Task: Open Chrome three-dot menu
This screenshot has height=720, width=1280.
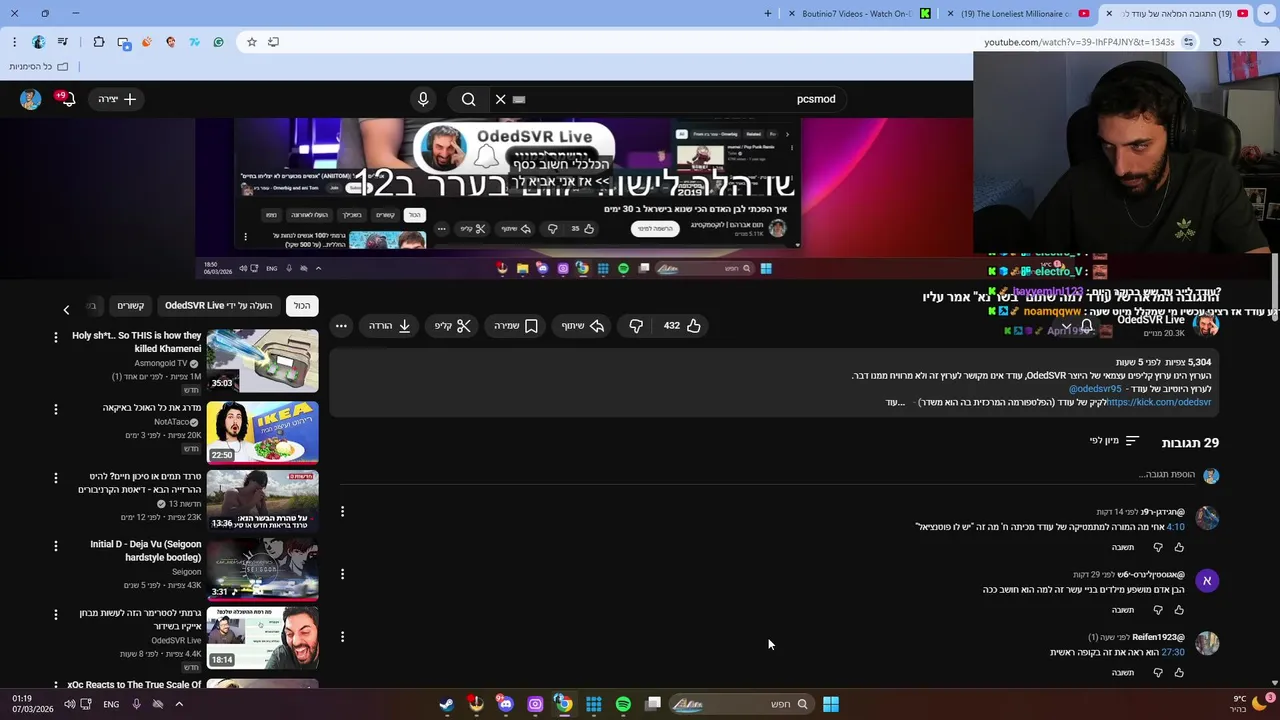Action: (x=14, y=42)
